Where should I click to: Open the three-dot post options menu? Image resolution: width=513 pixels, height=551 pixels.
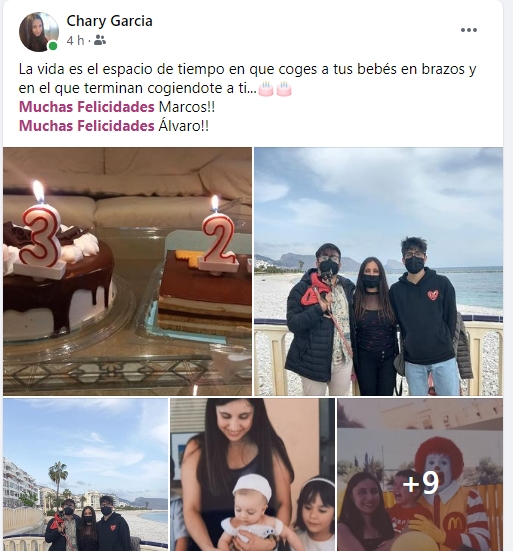point(469,30)
